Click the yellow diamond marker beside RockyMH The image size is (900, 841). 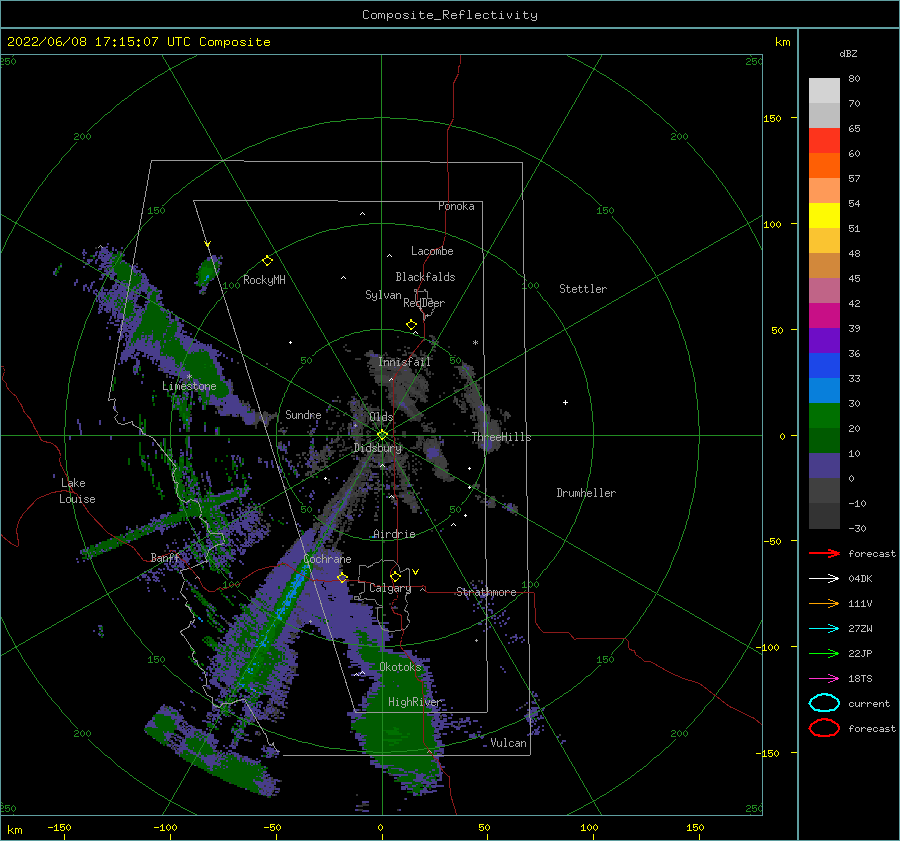(267, 261)
